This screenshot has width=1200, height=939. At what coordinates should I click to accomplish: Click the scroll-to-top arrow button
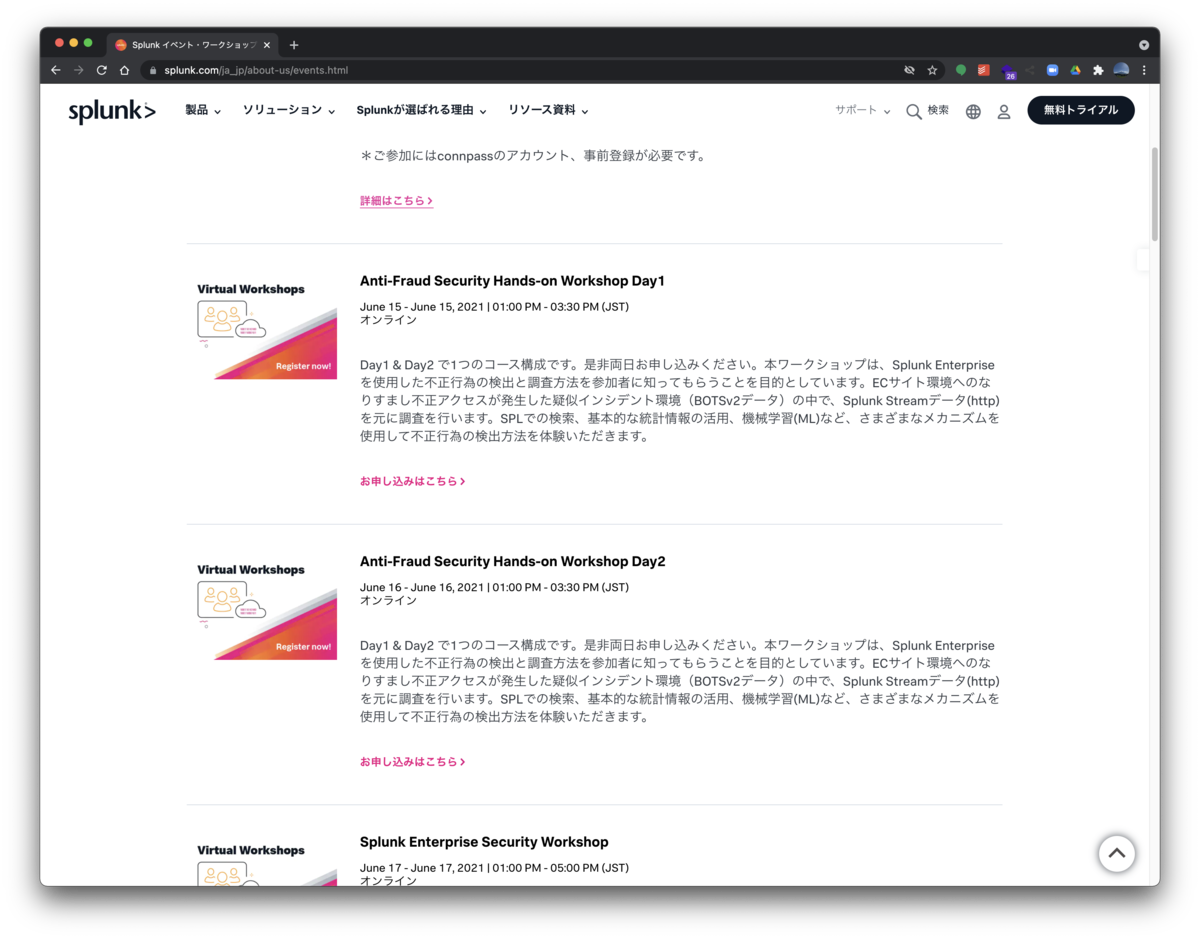point(1116,853)
